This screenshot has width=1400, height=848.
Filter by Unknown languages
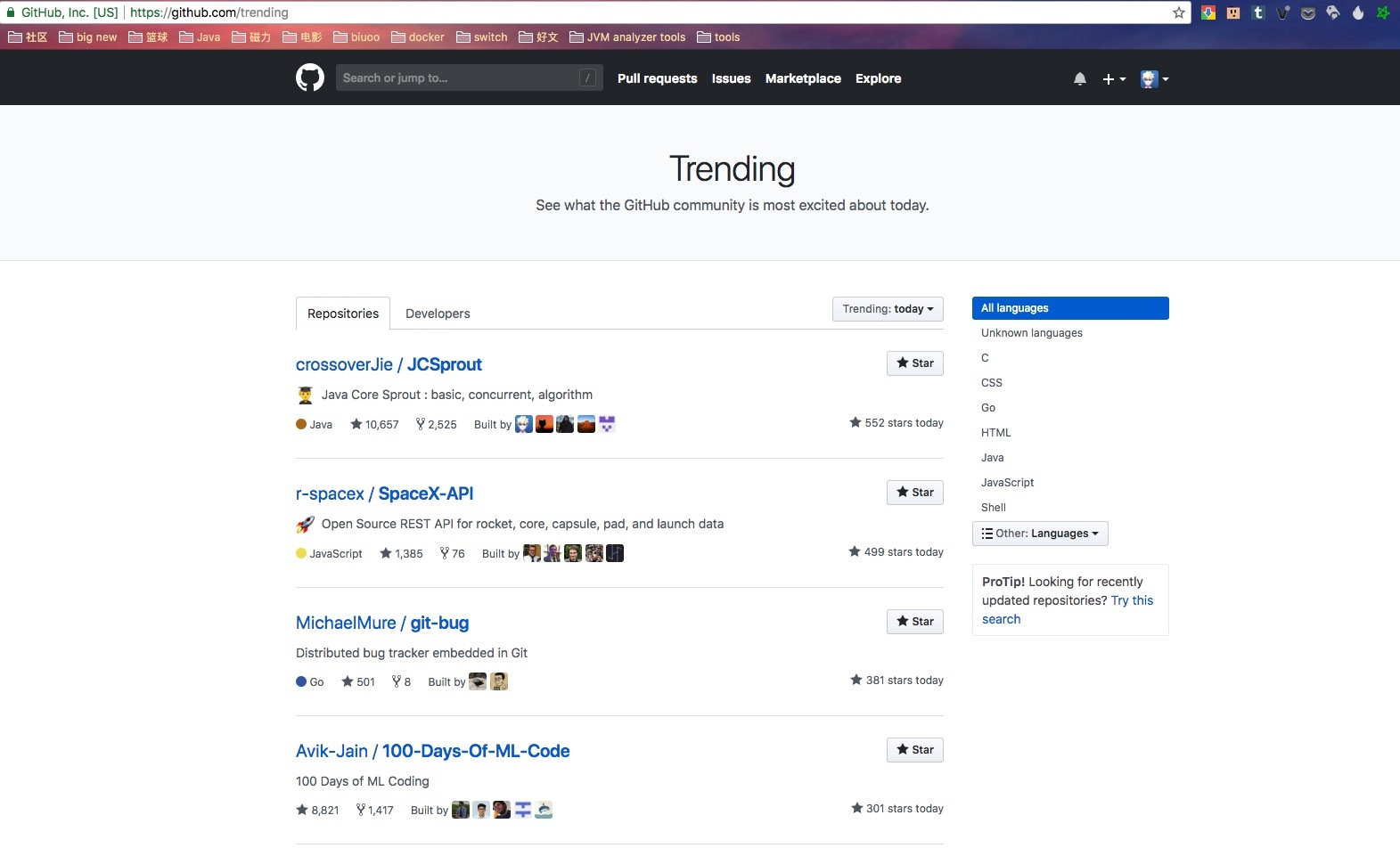tap(1032, 333)
